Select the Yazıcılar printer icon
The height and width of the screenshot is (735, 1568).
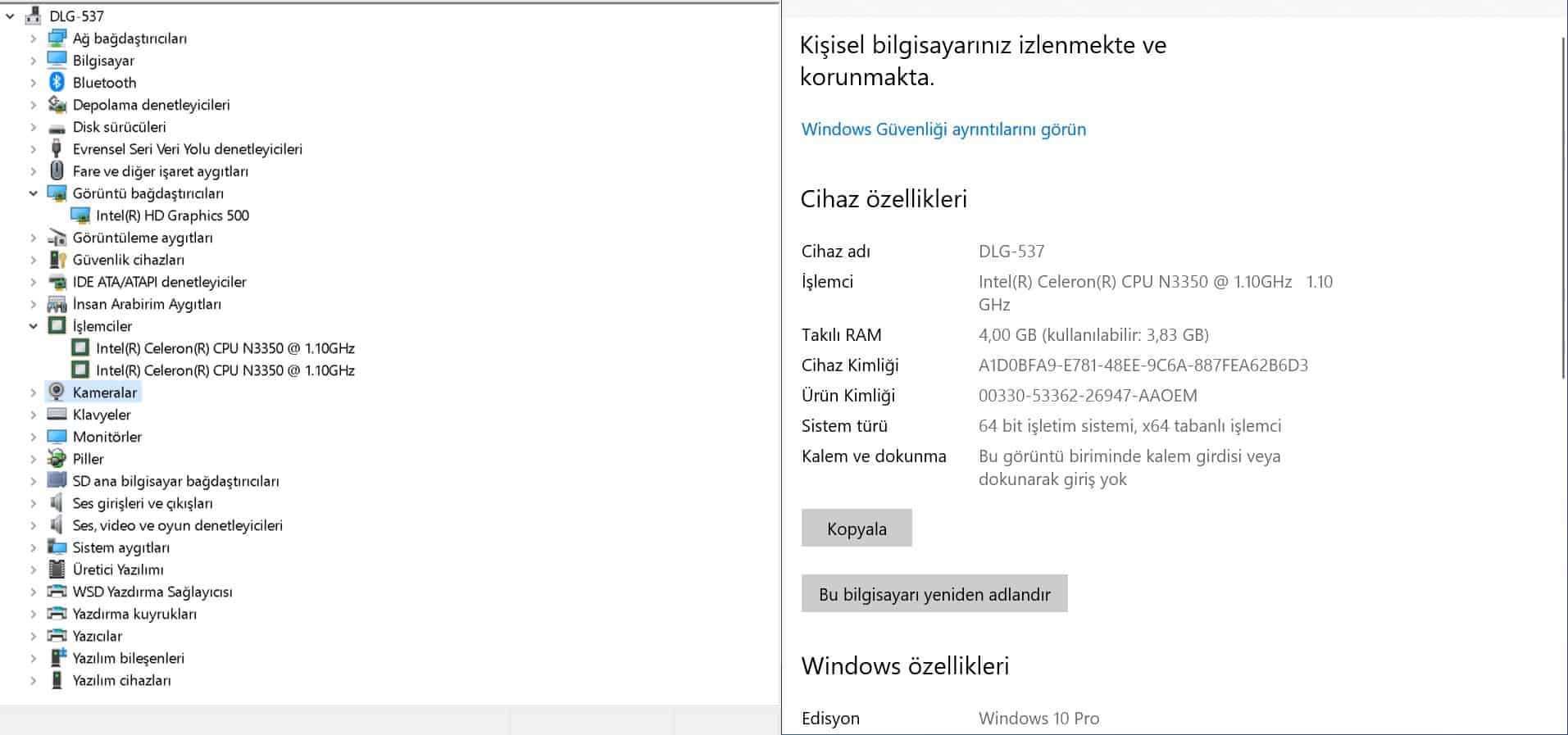(x=57, y=635)
